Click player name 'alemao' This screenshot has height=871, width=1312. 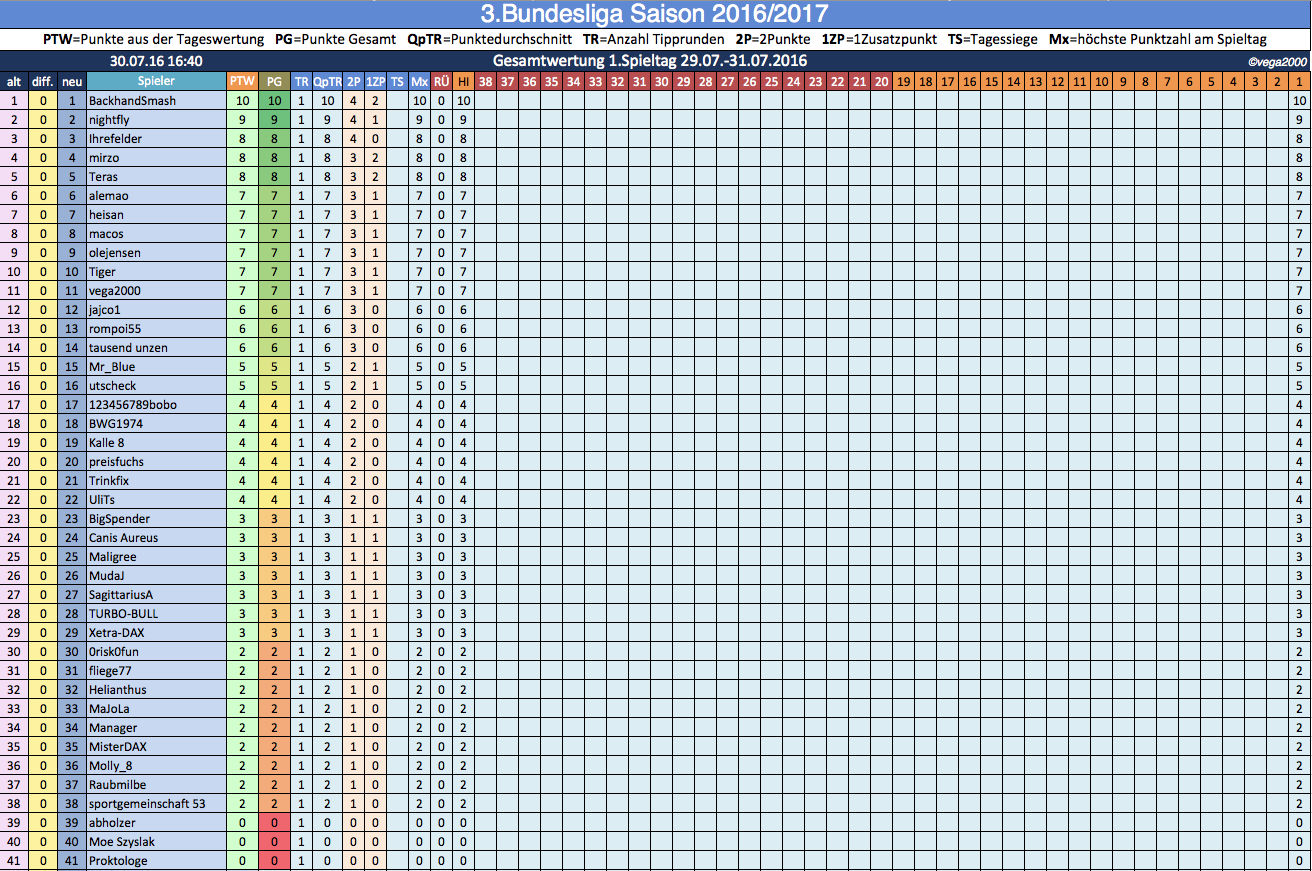point(108,196)
